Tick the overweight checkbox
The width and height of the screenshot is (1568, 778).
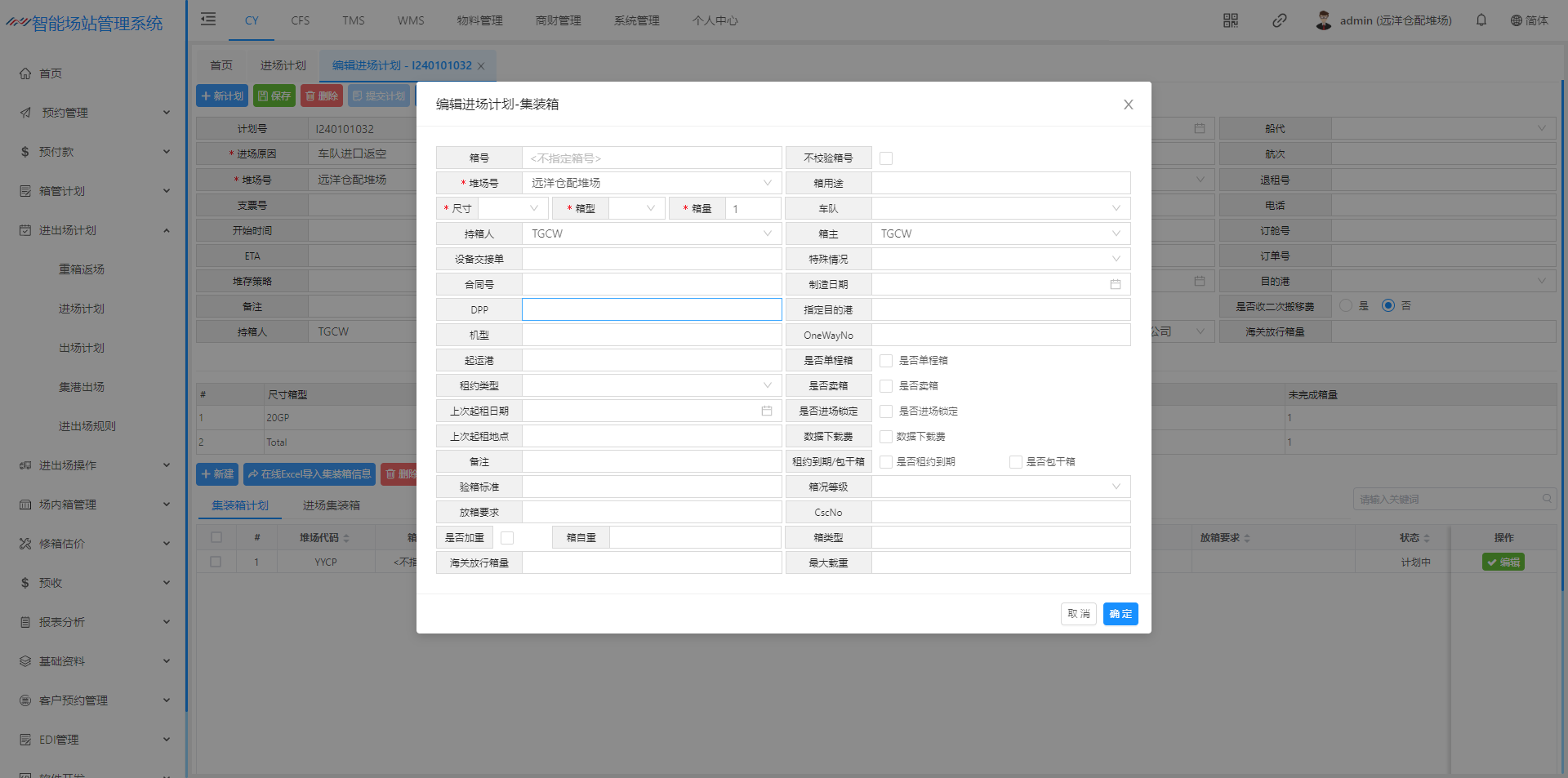pyautogui.click(x=507, y=538)
